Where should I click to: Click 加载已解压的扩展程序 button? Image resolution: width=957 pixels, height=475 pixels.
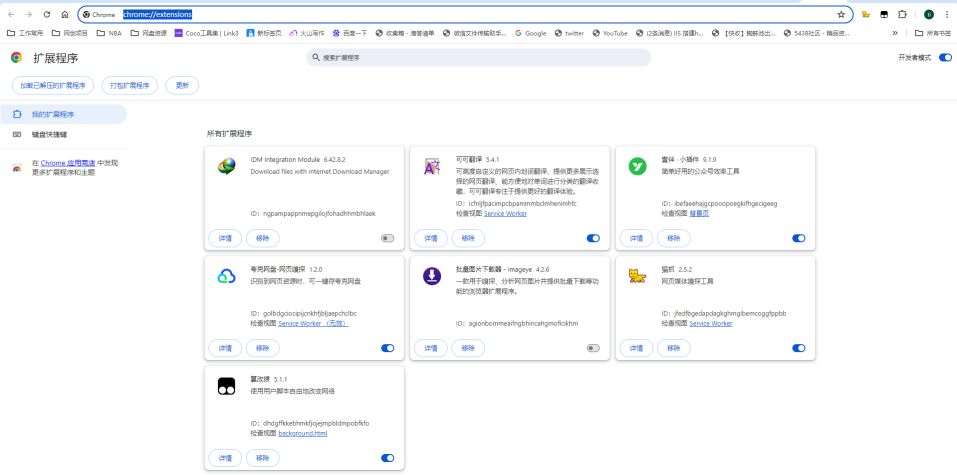53,85
